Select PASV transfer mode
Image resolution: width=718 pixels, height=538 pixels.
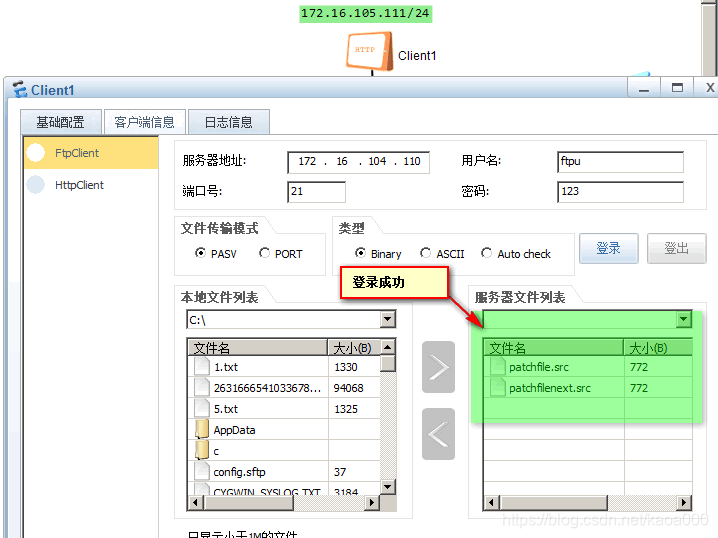pos(200,253)
